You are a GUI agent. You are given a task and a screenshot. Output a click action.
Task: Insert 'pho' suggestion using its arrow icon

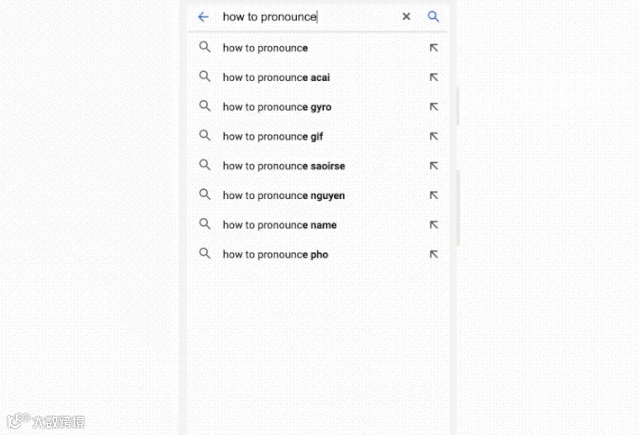click(x=433, y=254)
